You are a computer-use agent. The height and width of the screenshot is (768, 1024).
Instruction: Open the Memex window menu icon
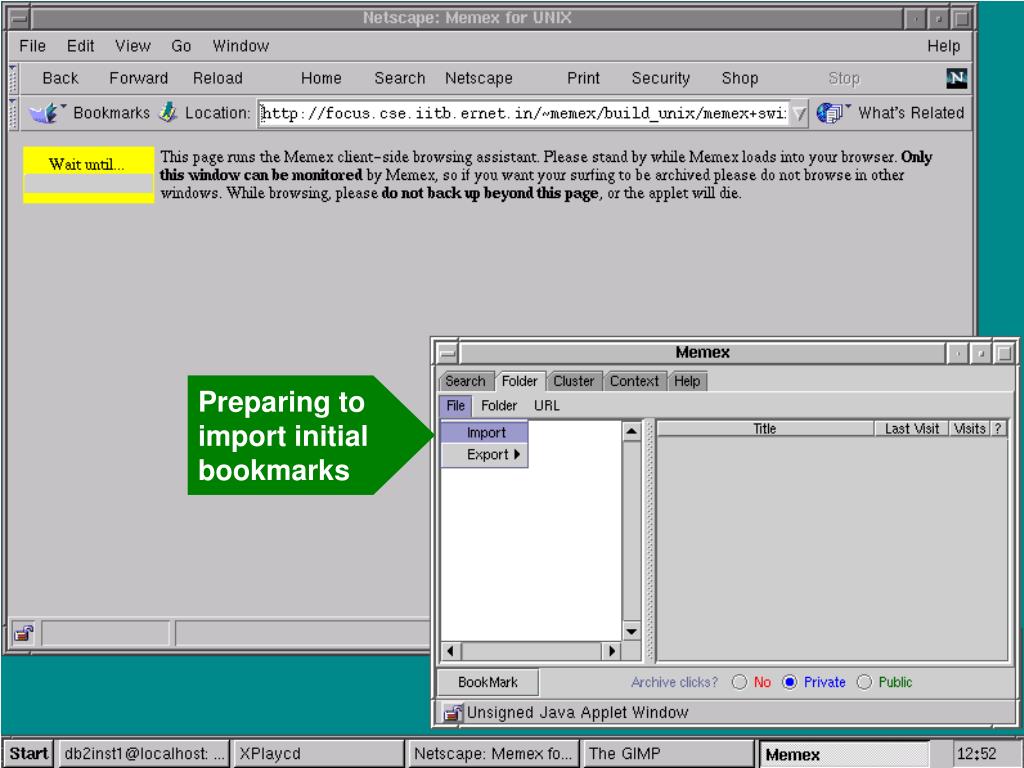[x=447, y=353]
